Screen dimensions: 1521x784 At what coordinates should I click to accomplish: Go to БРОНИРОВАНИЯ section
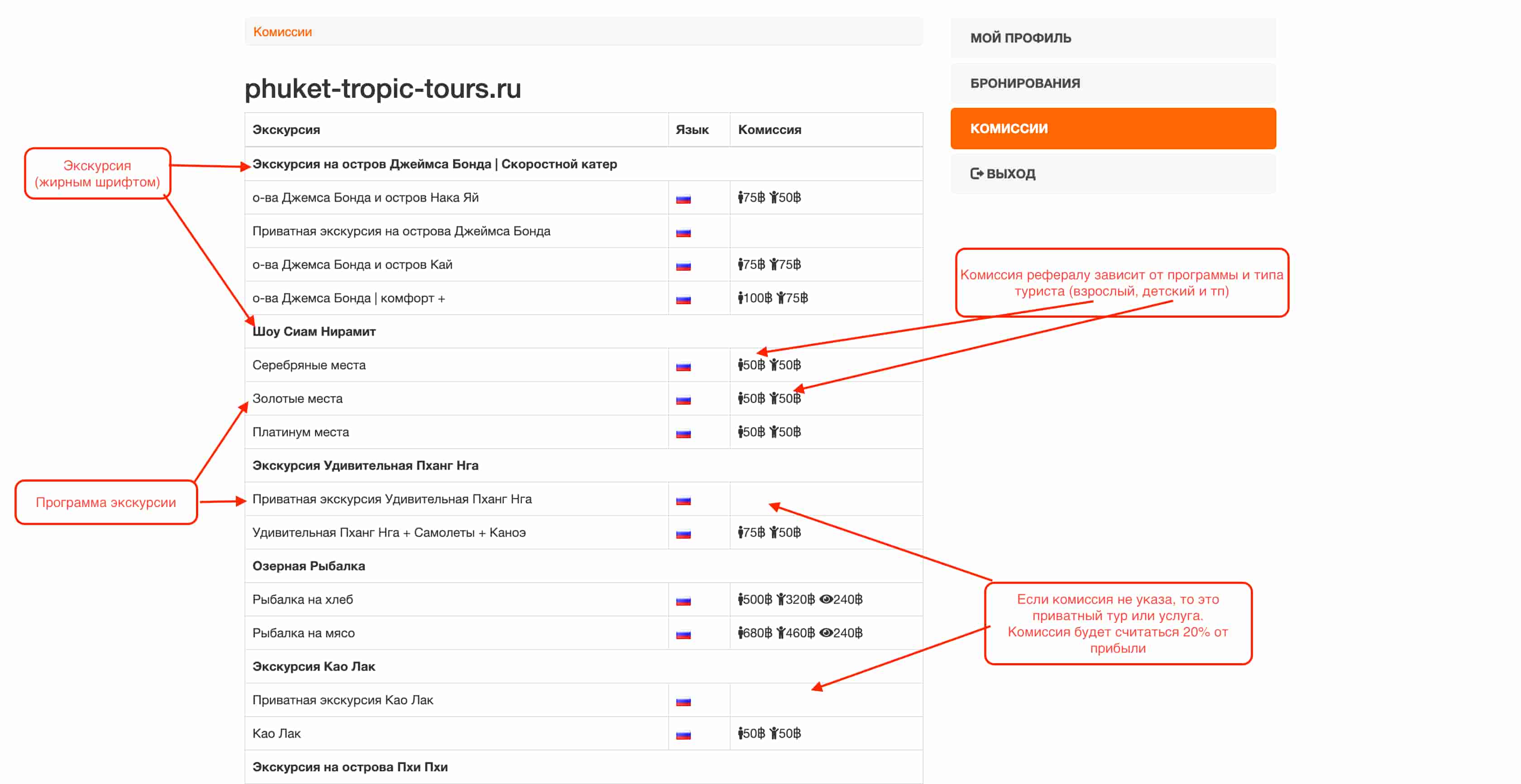(1024, 83)
